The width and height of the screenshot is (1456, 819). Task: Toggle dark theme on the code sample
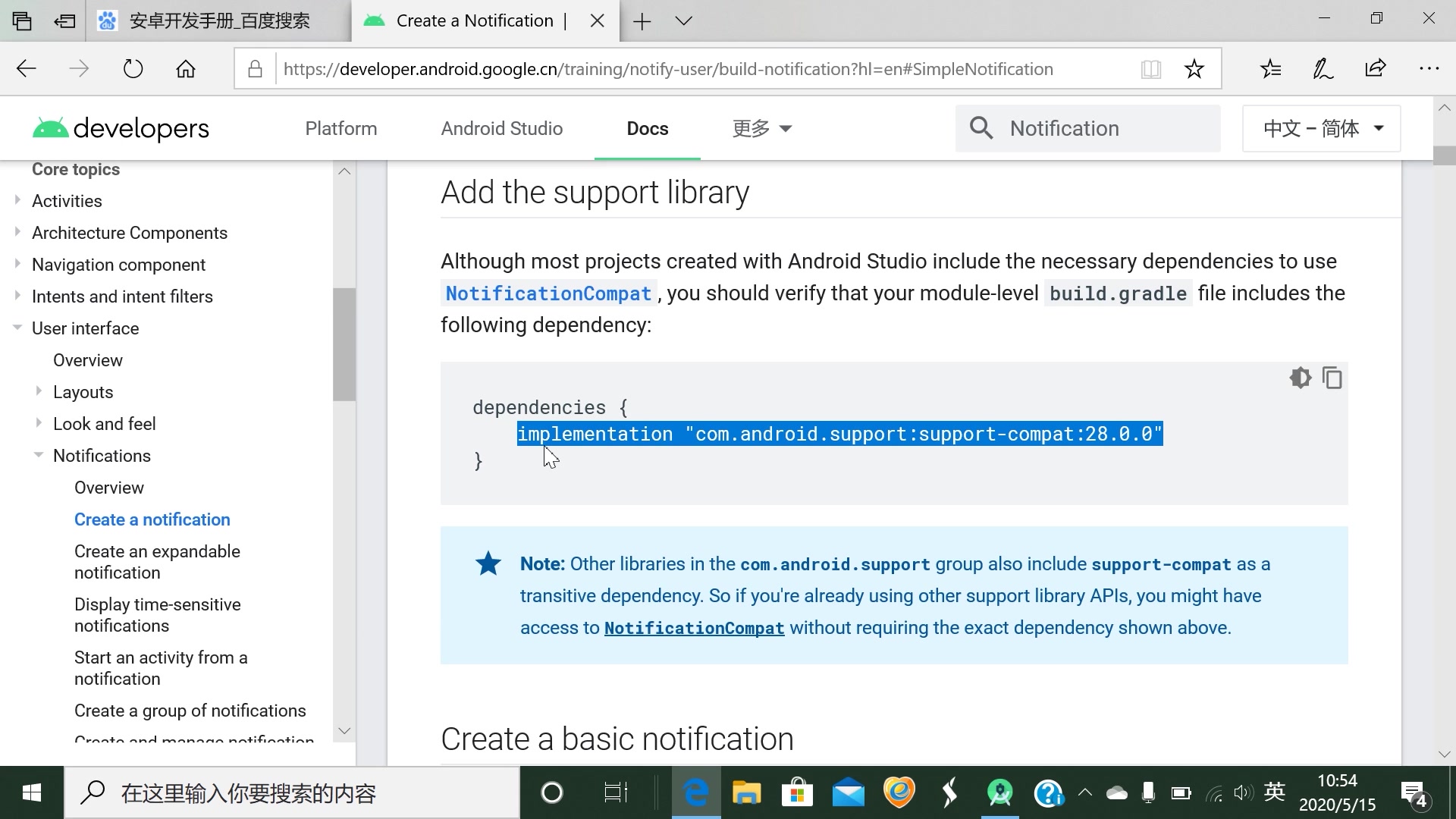pos(1300,377)
